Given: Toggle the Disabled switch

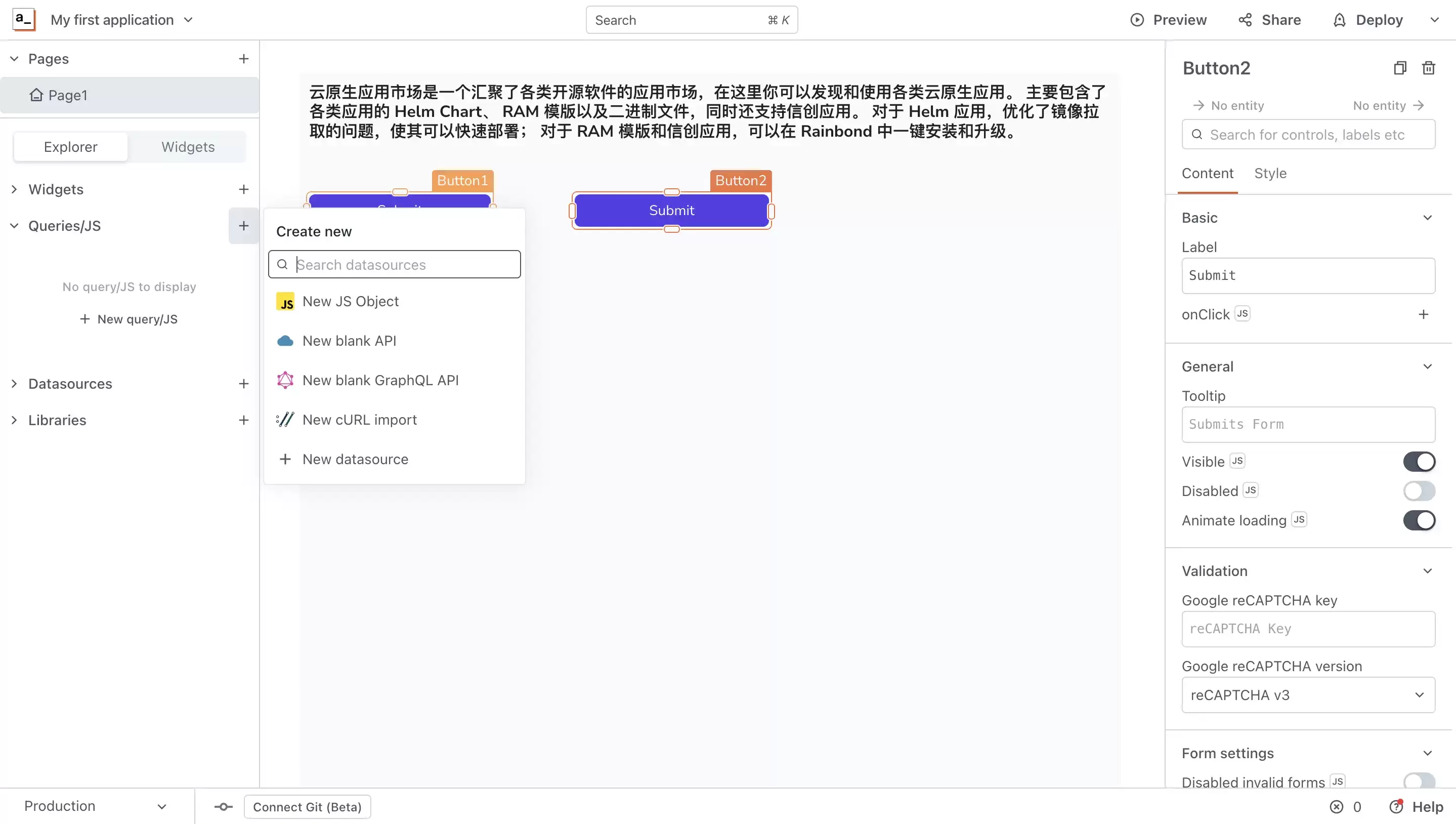Looking at the screenshot, I should point(1419,491).
